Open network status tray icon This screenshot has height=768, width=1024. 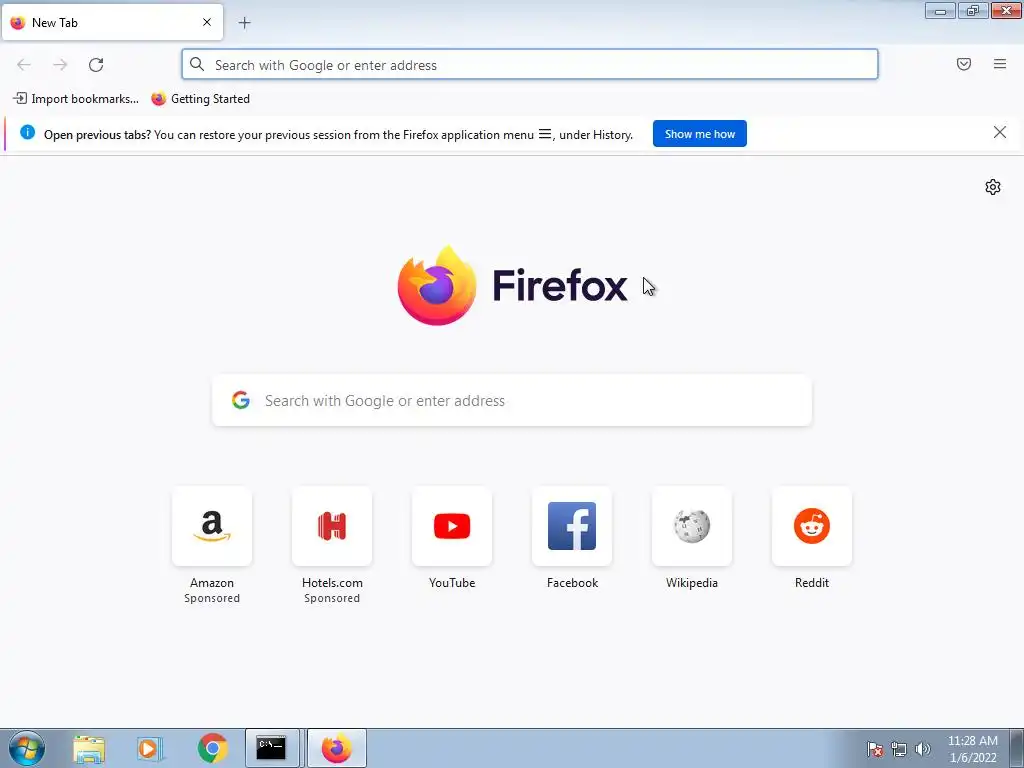[x=899, y=749]
